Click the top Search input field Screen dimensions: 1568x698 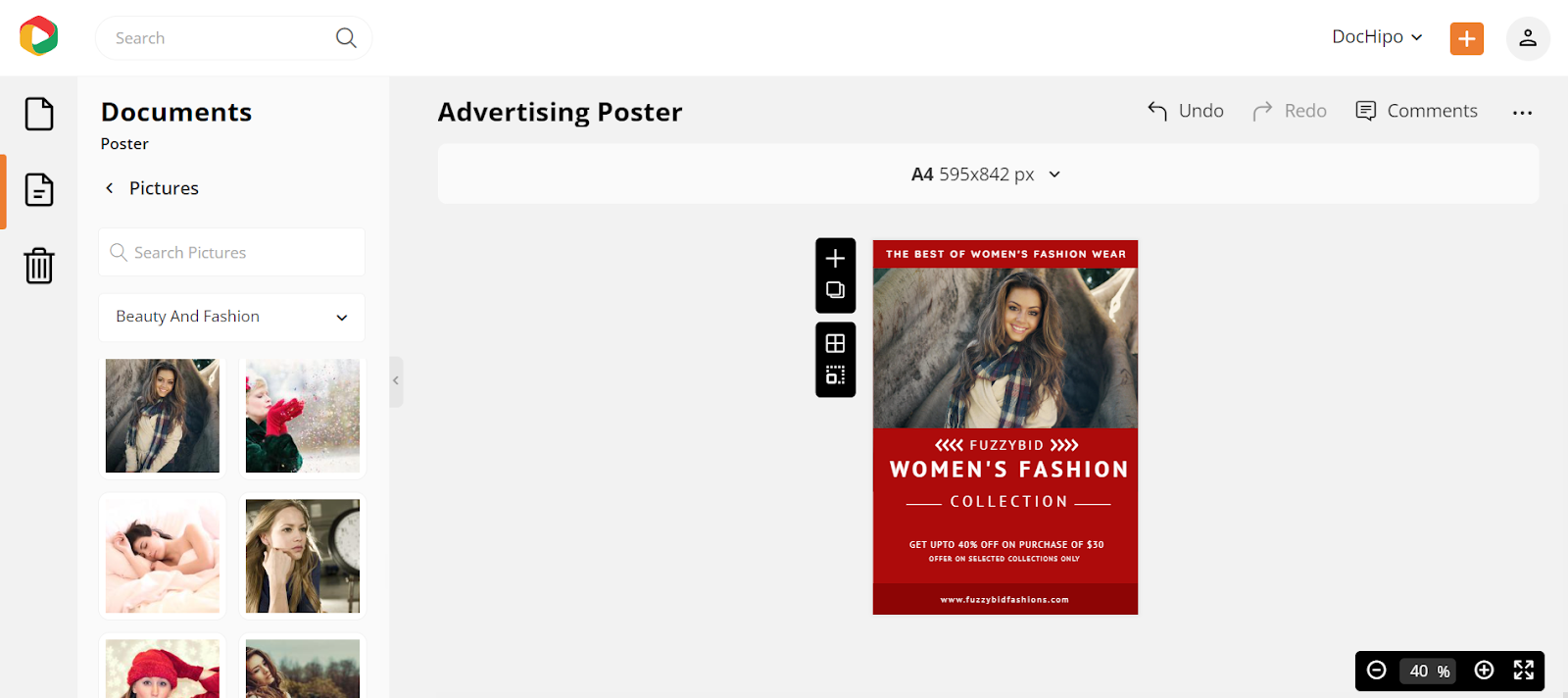pos(233,37)
